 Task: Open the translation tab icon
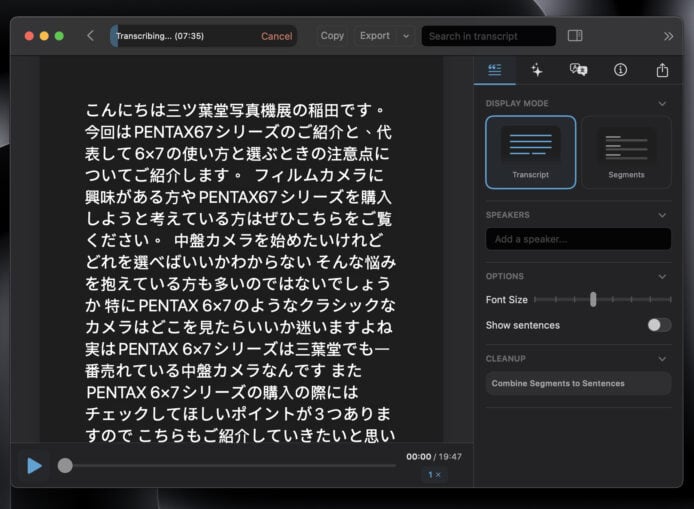(x=578, y=70)
